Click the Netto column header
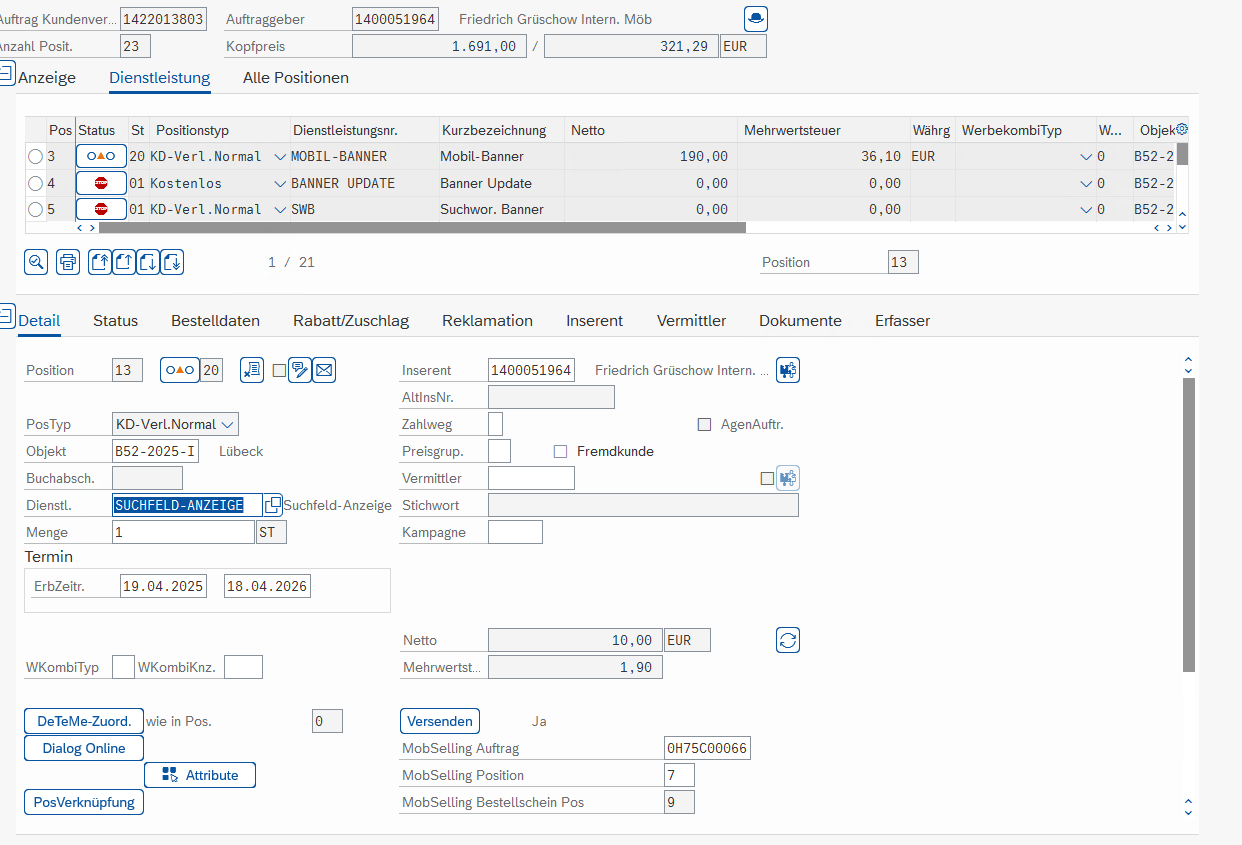Image resolution: width=1242 pixels, height=845 pixels. coord(651,130)
